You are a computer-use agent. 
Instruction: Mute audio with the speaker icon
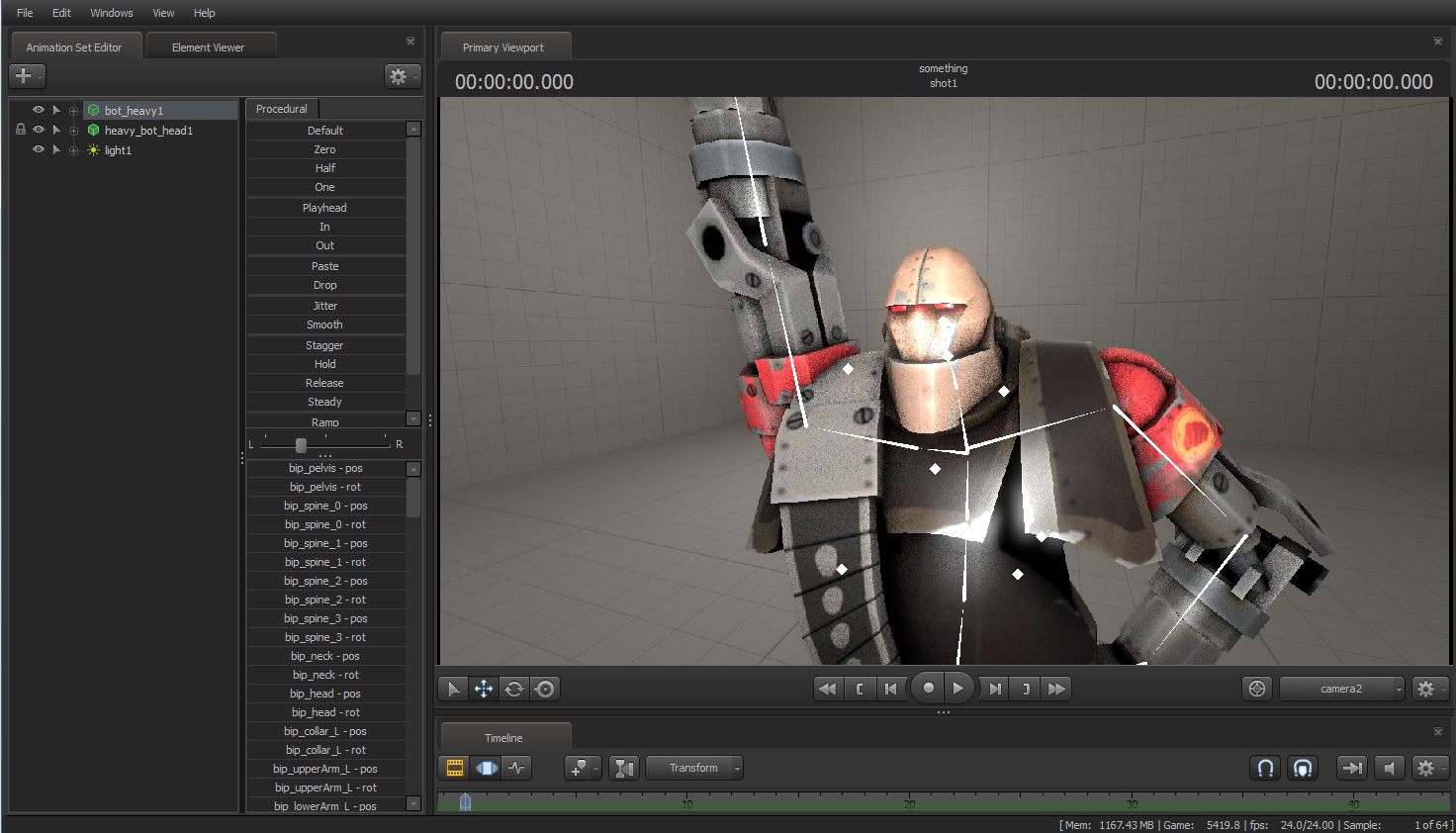pyautogui.click(x=1390, y=768)
